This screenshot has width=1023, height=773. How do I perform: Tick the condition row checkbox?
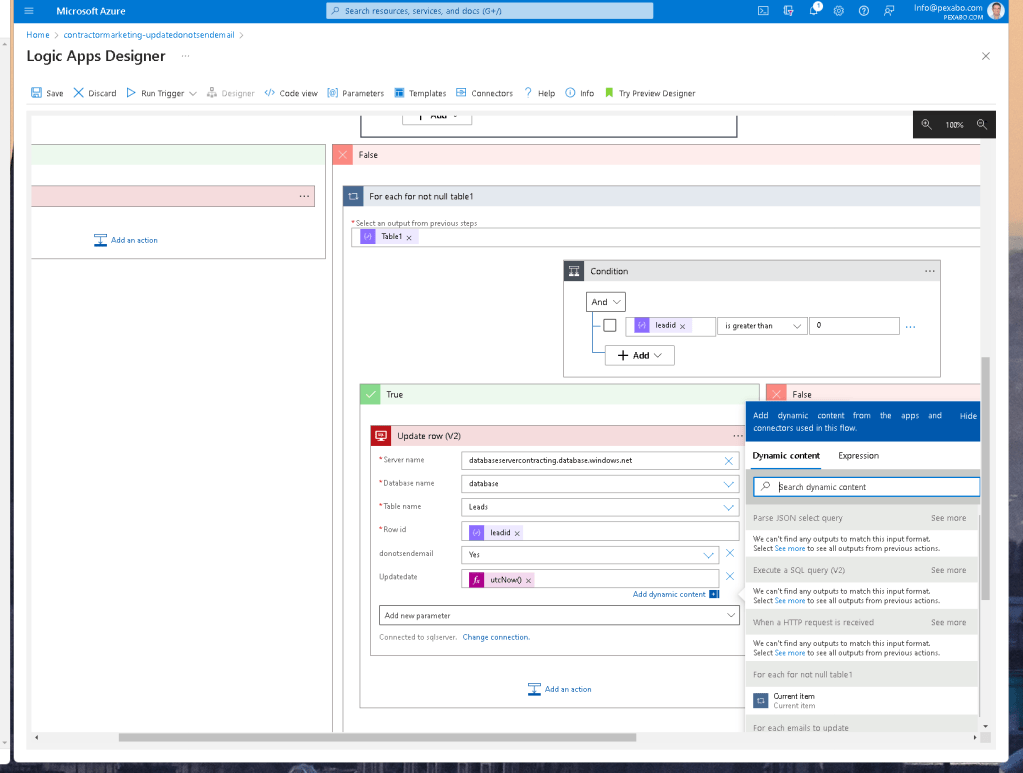click(x=609, y=325)
